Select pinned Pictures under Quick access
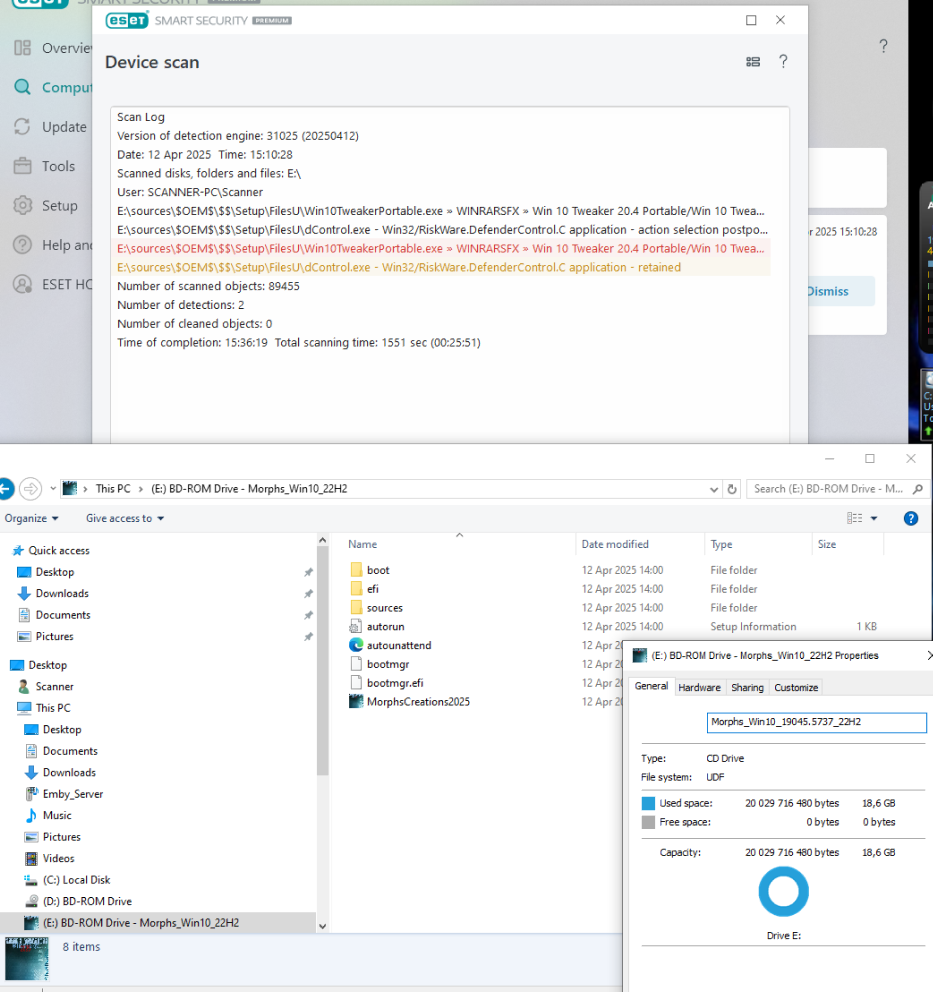The height and width of the screenshot is (992, 933). tap(54, 636)
